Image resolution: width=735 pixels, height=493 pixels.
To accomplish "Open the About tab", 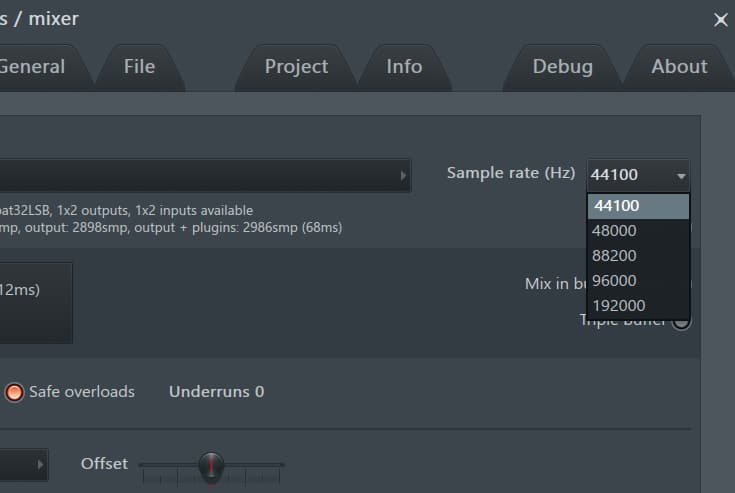I will 679,67.
